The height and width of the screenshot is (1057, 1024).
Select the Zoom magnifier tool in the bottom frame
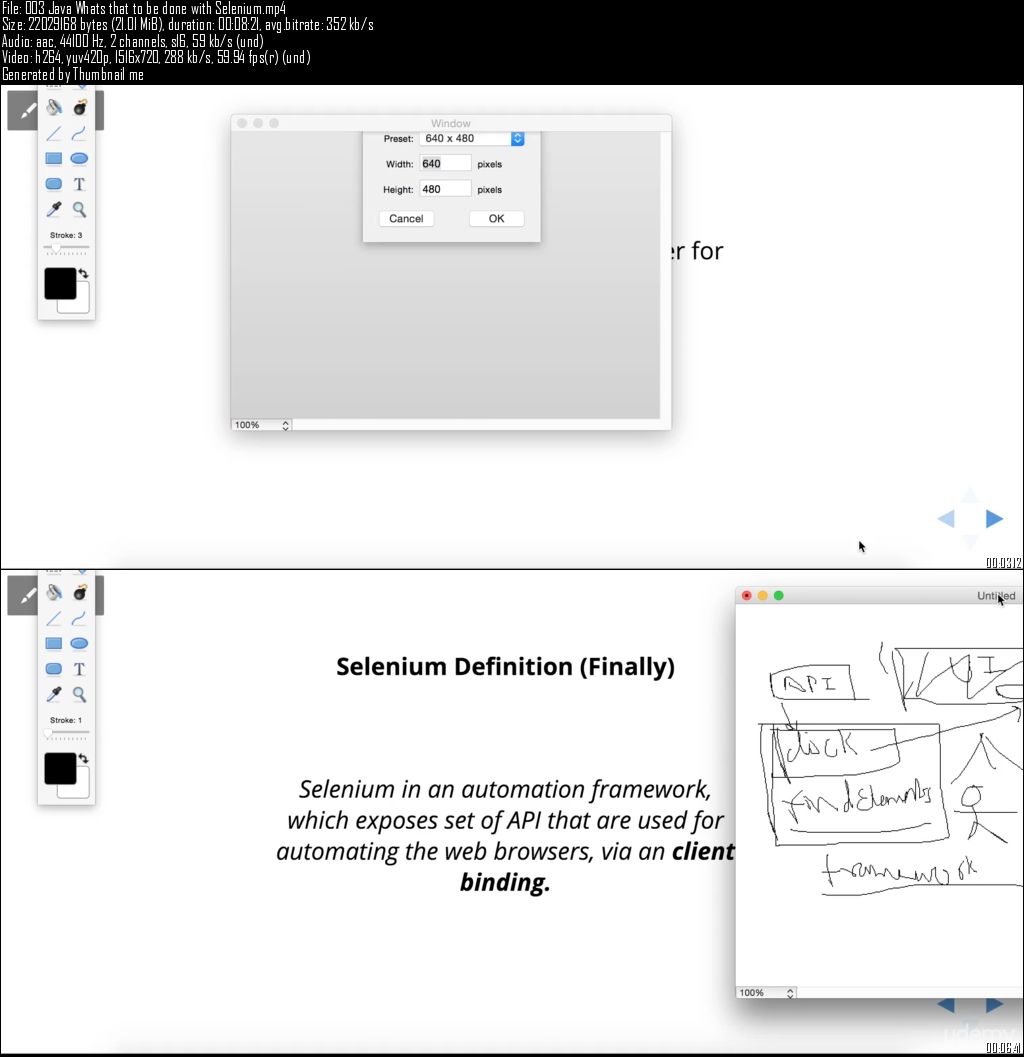point(80,694)
